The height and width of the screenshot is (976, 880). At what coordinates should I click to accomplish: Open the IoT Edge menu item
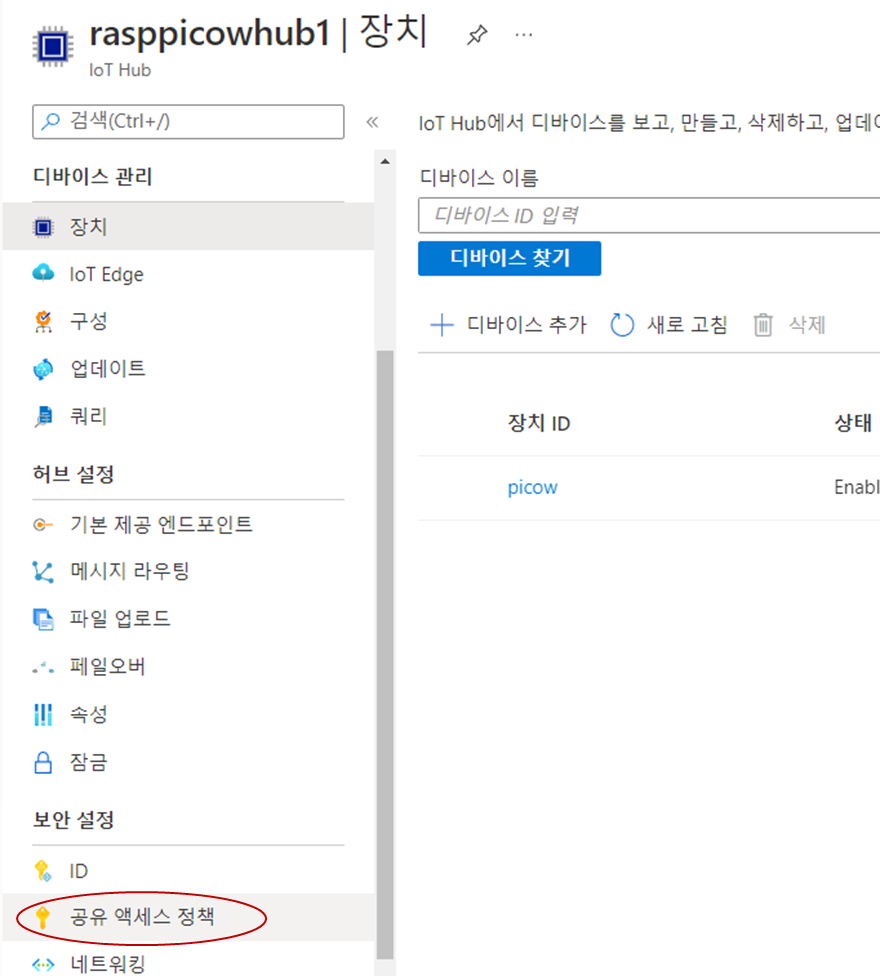click(x=106, y=274)
